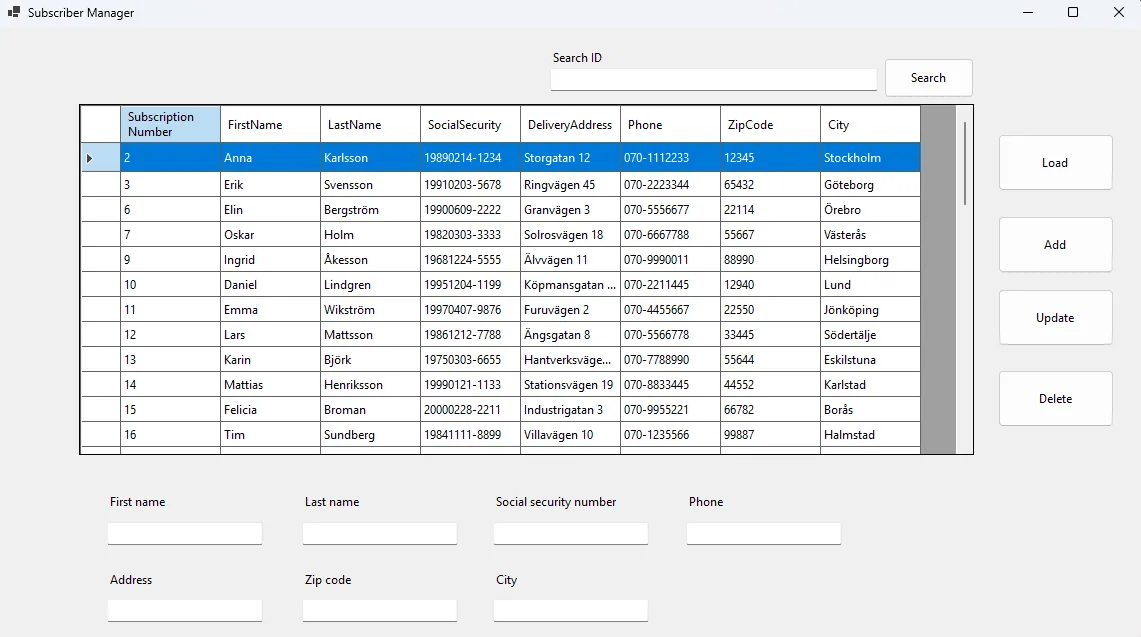Sort by City column header

pos(870,124)
